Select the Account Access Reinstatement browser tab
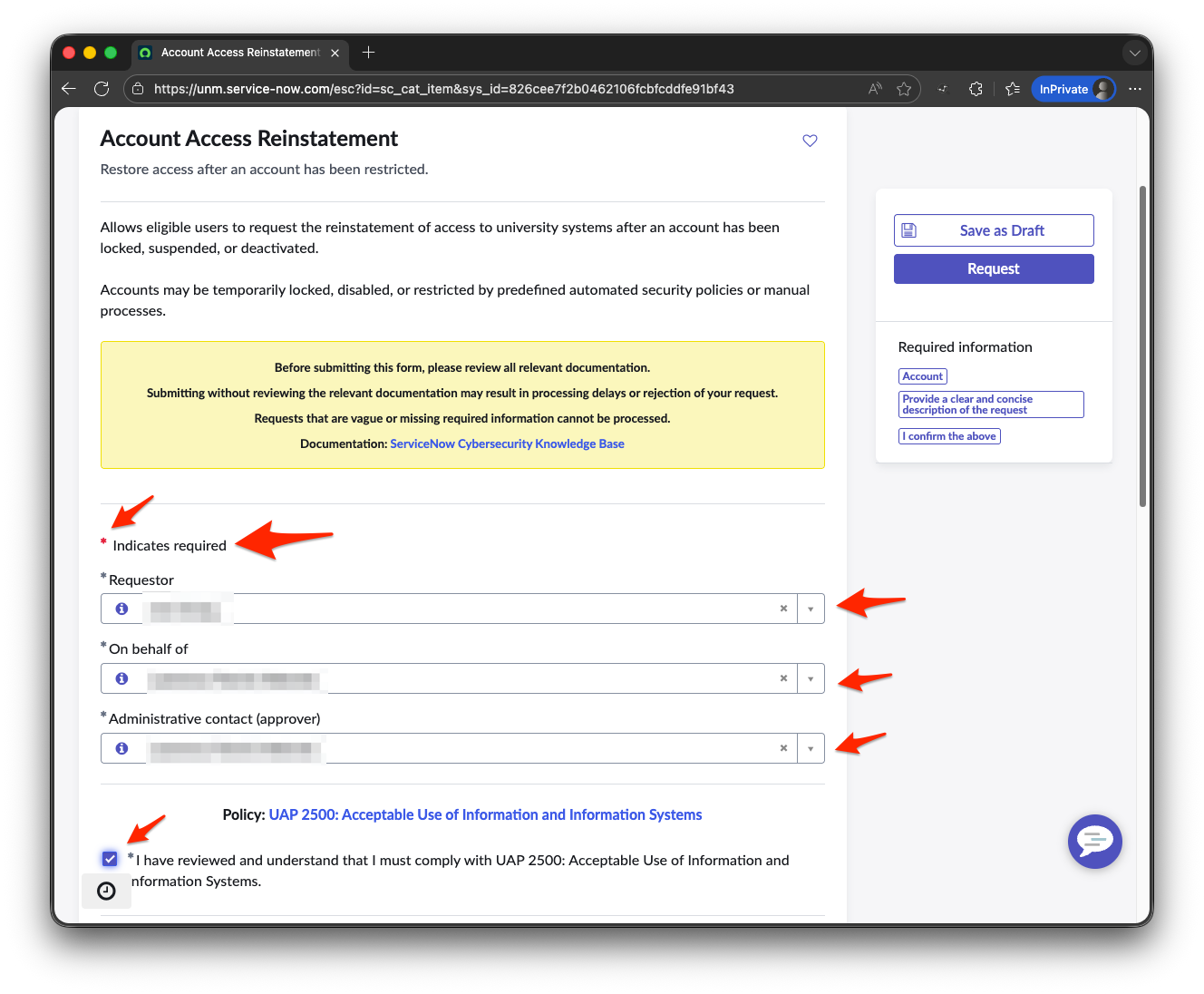 point(238,53)
